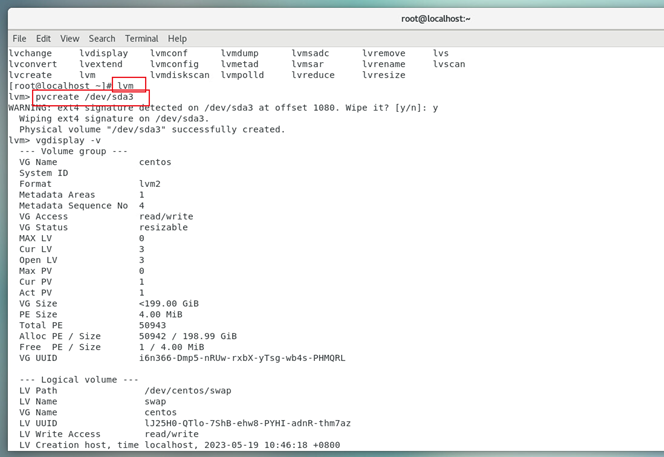
Task: Click the Cur PV label
Action: [x=35, y=282]
